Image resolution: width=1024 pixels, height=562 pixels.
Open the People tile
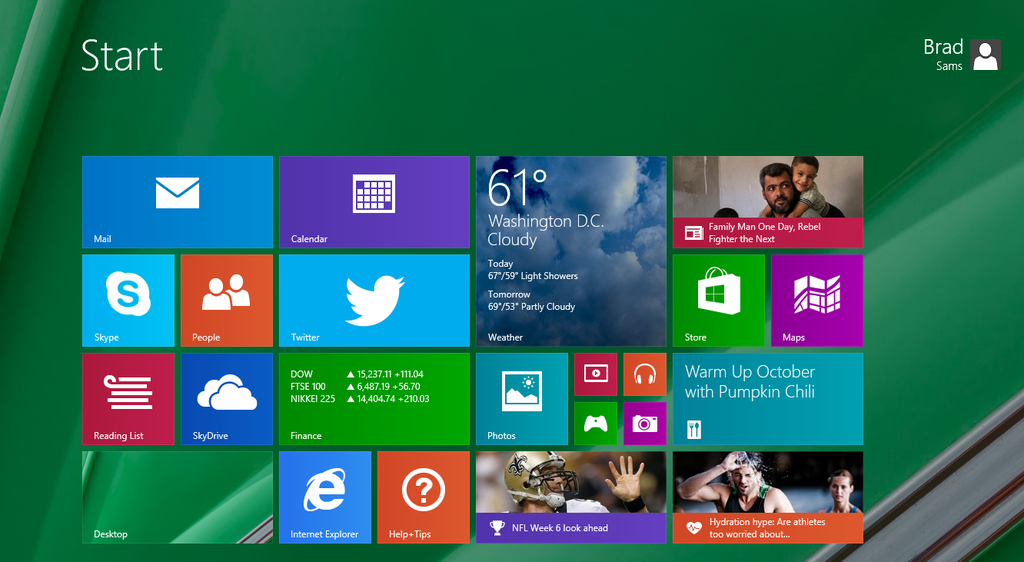(x=227, y=300)
